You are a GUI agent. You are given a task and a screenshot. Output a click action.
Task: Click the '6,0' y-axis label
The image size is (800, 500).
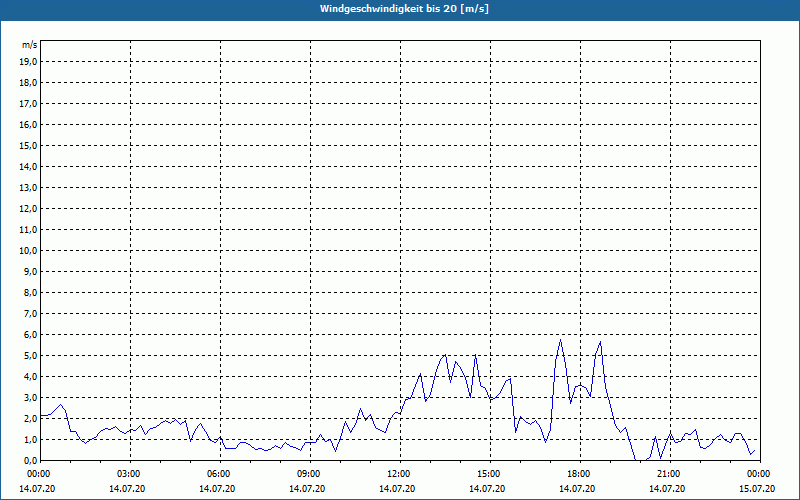30,335
